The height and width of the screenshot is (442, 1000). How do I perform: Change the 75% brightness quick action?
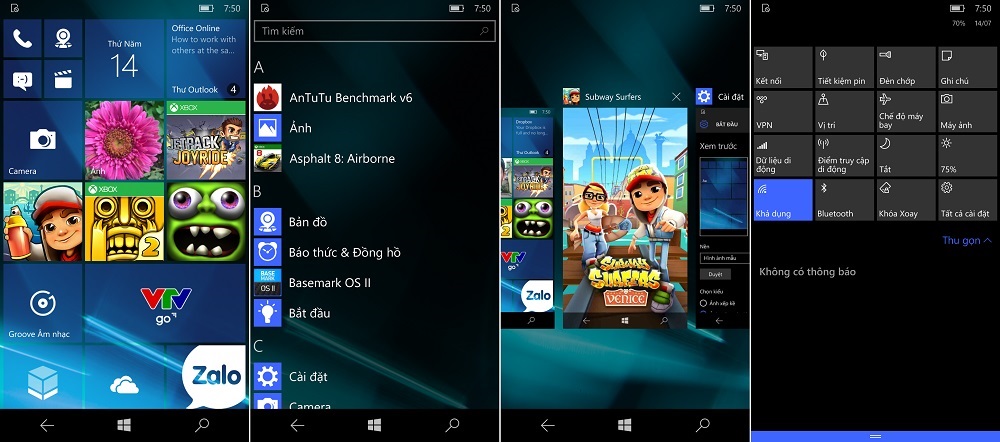pyautogui.click(x=967, y=156)
